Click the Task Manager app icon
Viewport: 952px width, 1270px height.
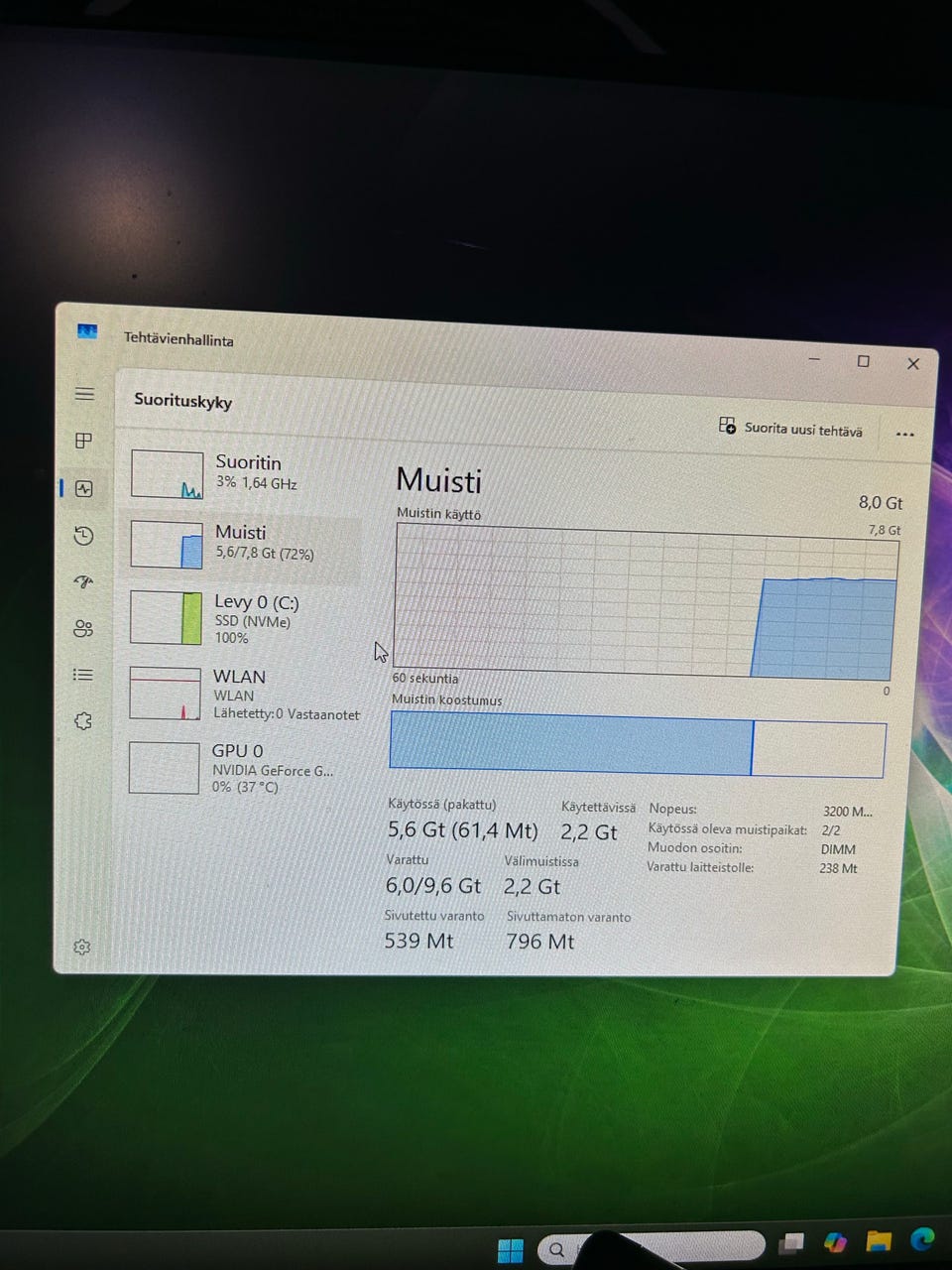[x=87, y=331]
